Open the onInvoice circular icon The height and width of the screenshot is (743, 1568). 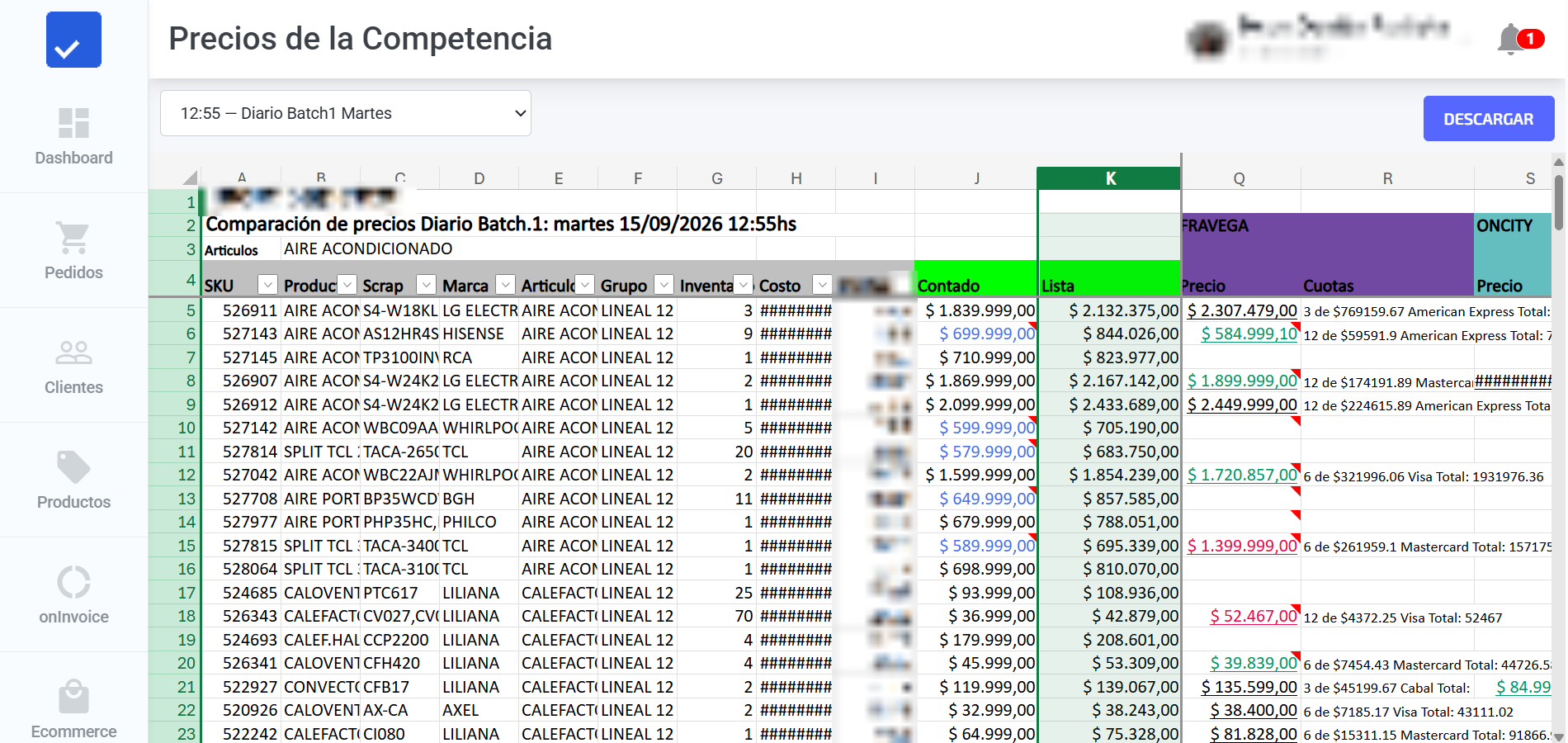tap(73, 582)
